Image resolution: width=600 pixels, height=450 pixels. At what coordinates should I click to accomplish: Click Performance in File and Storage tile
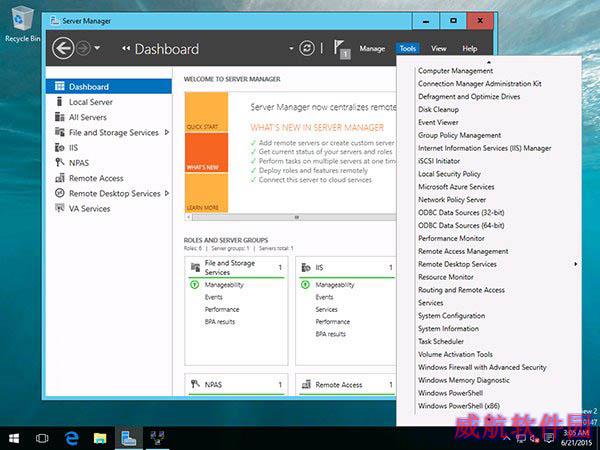click(222, 309)
